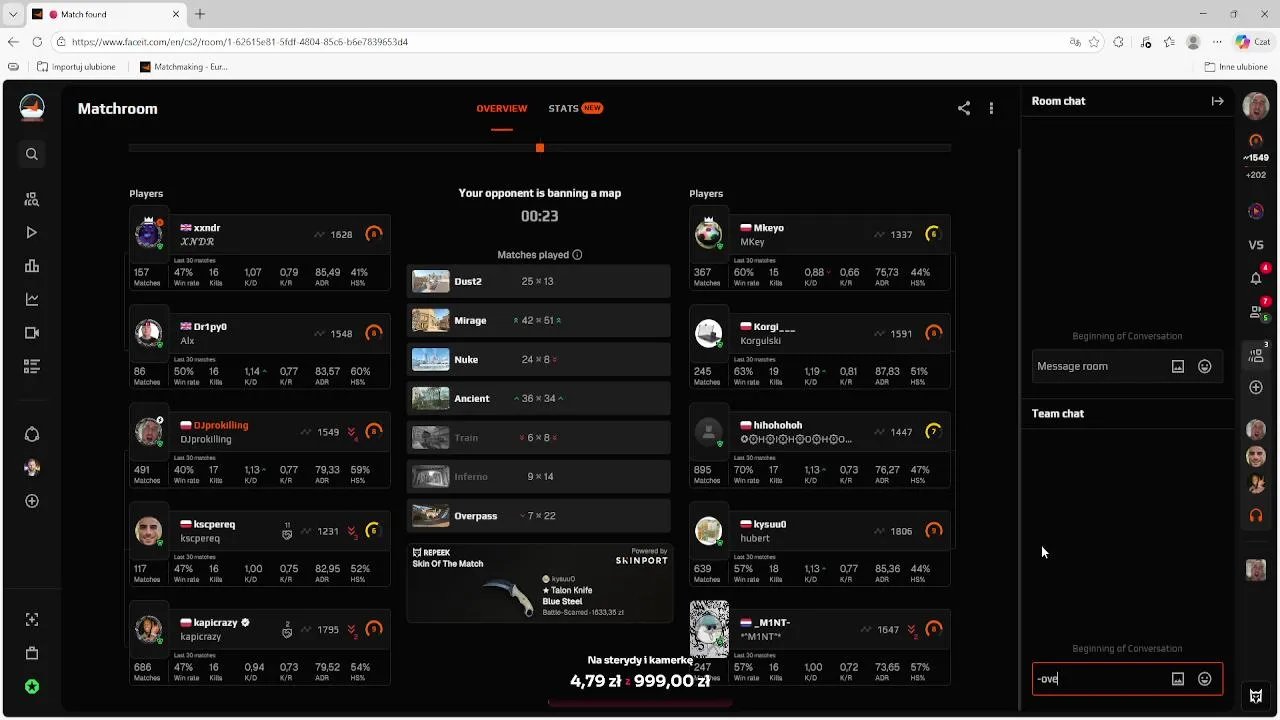The width and height of the screenshot is (1280, 720).
Task: Click the add plus circle in left sidebar
Action: (x=32, y=501)
